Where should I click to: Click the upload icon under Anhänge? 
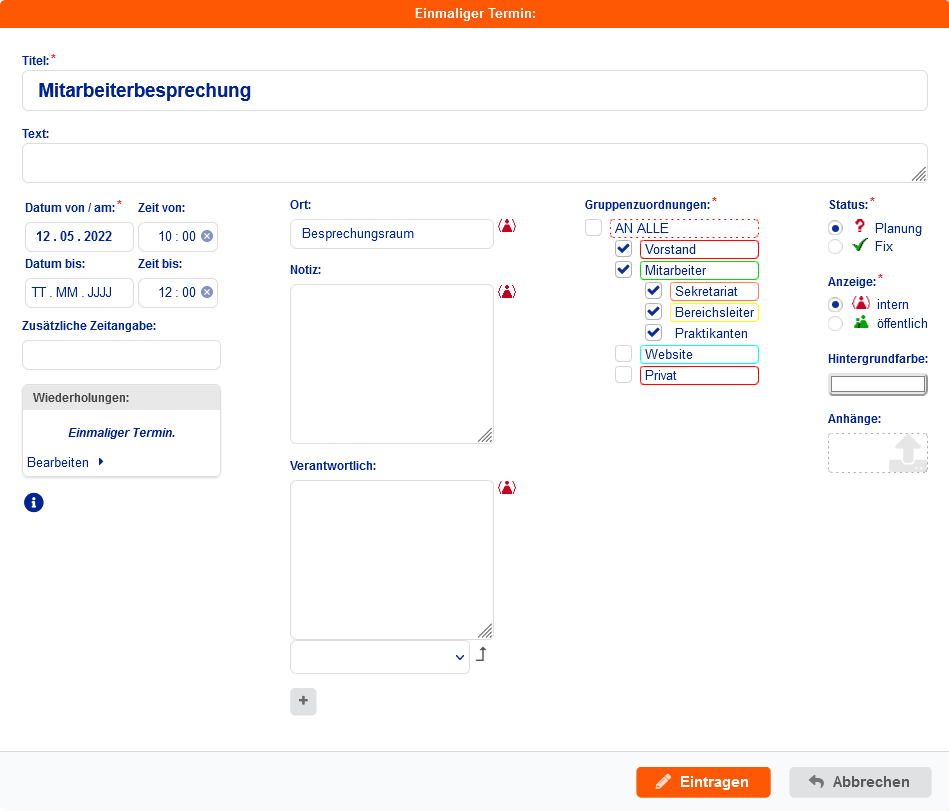tap(907, 453)
